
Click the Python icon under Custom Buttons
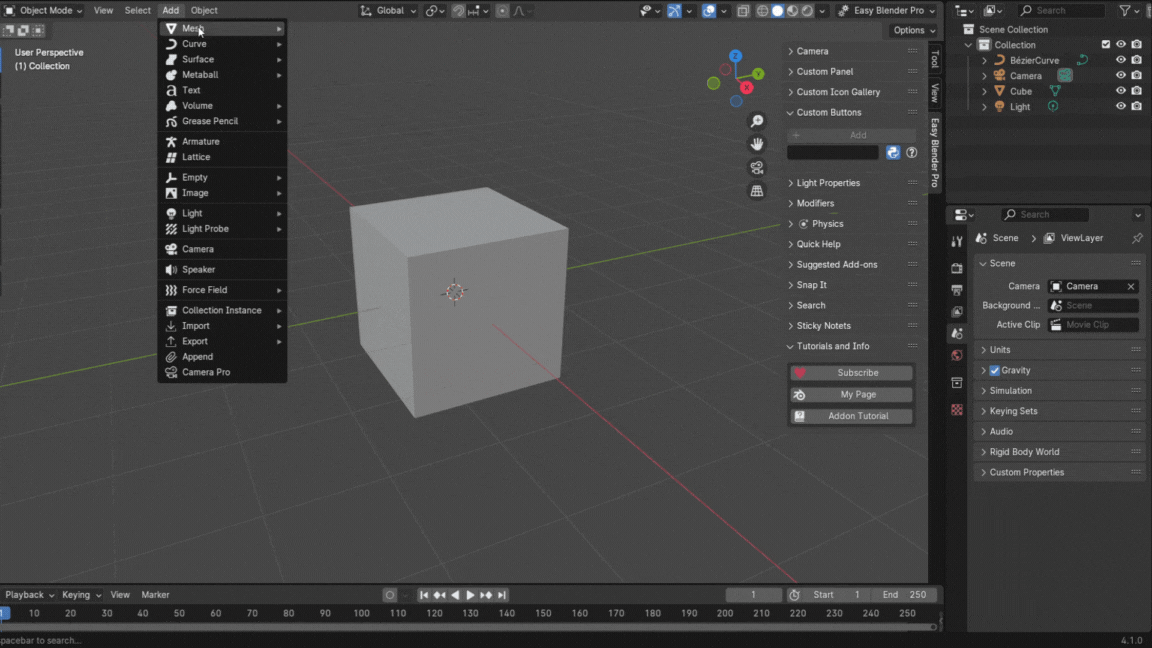(893, 153)
